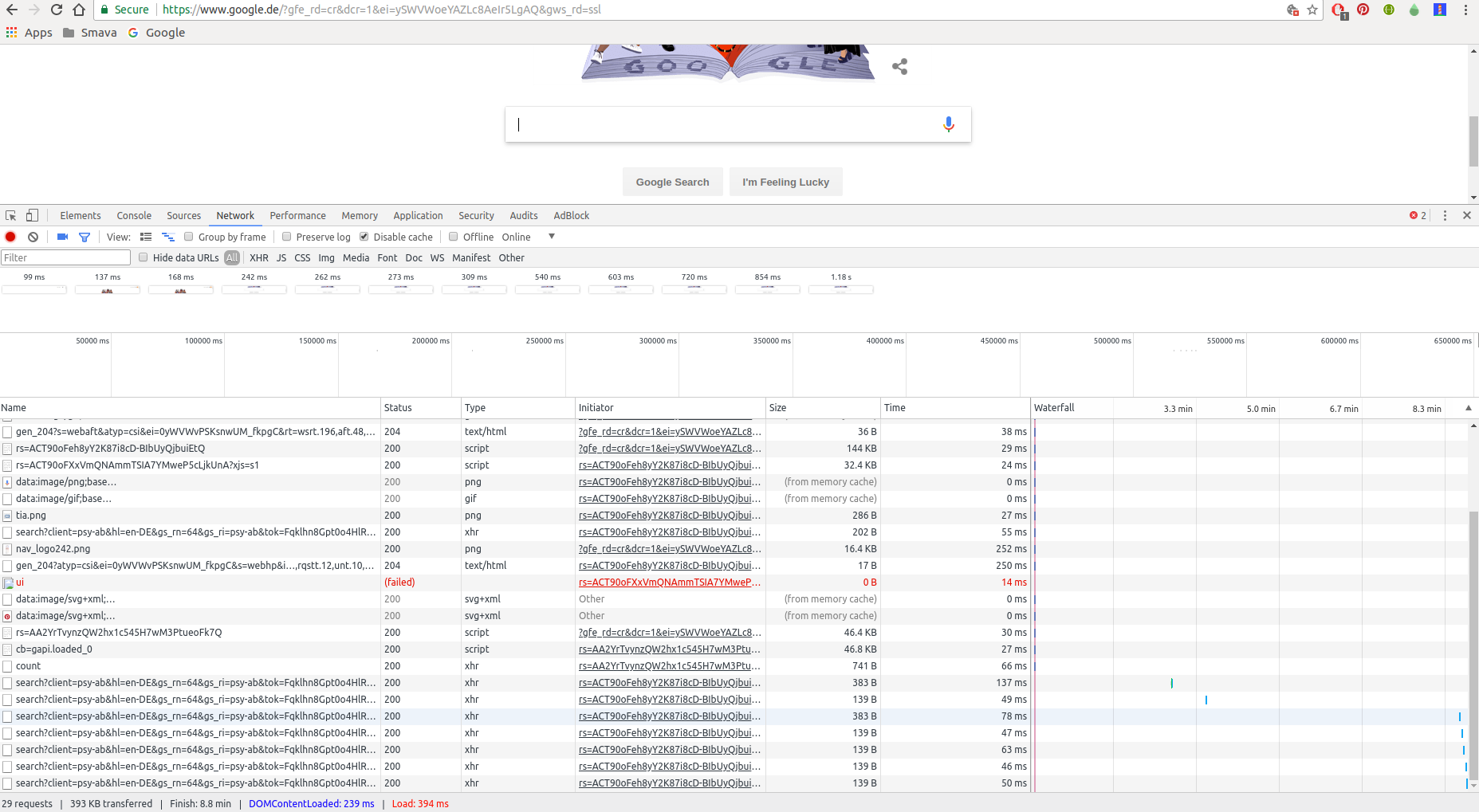
Task: Open the AdBlock tab
Action: pos(572,215)
